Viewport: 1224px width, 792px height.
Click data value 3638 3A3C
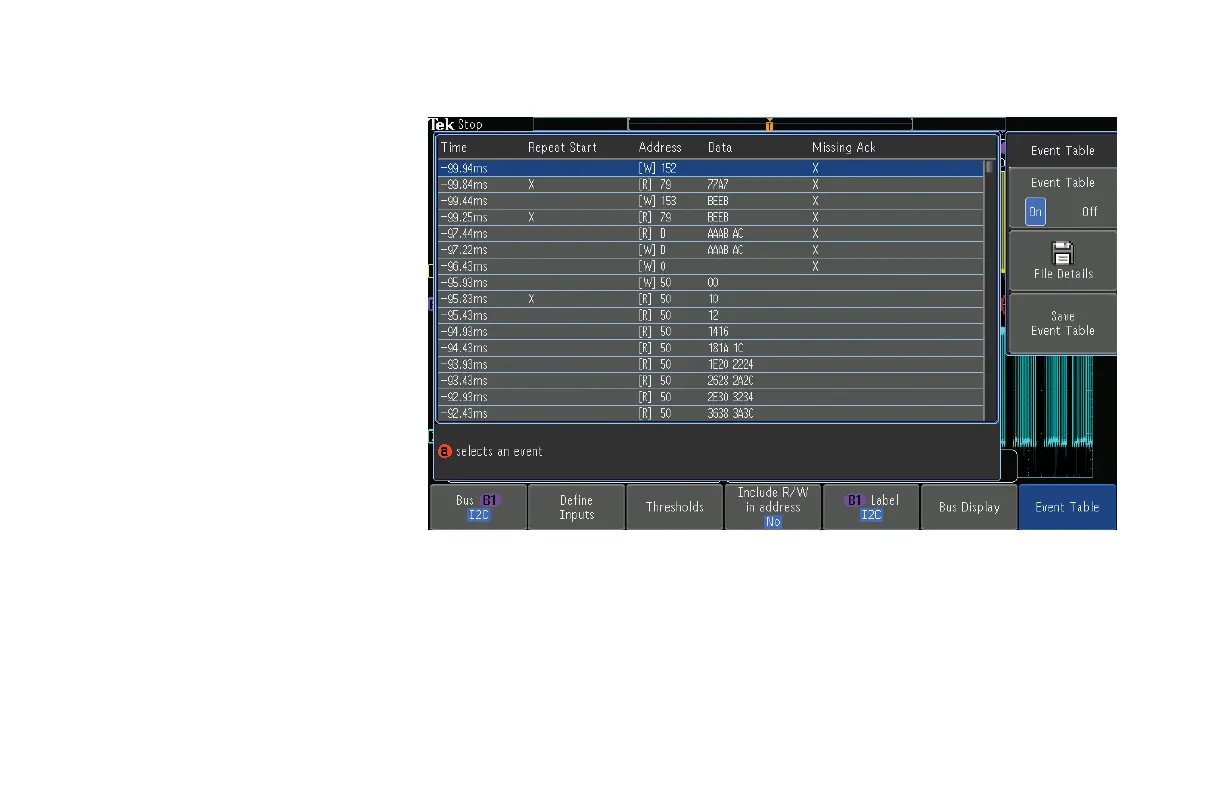[730, 413]
